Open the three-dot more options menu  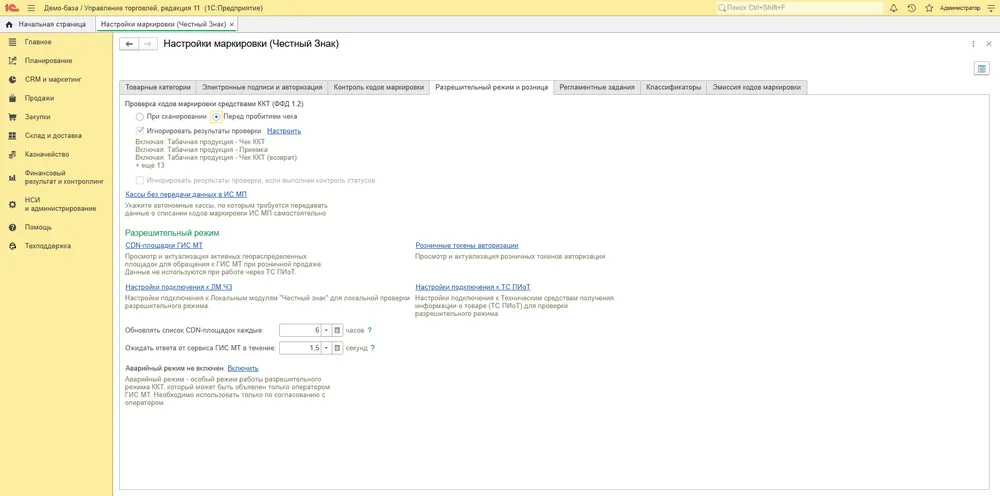(973, 44)
